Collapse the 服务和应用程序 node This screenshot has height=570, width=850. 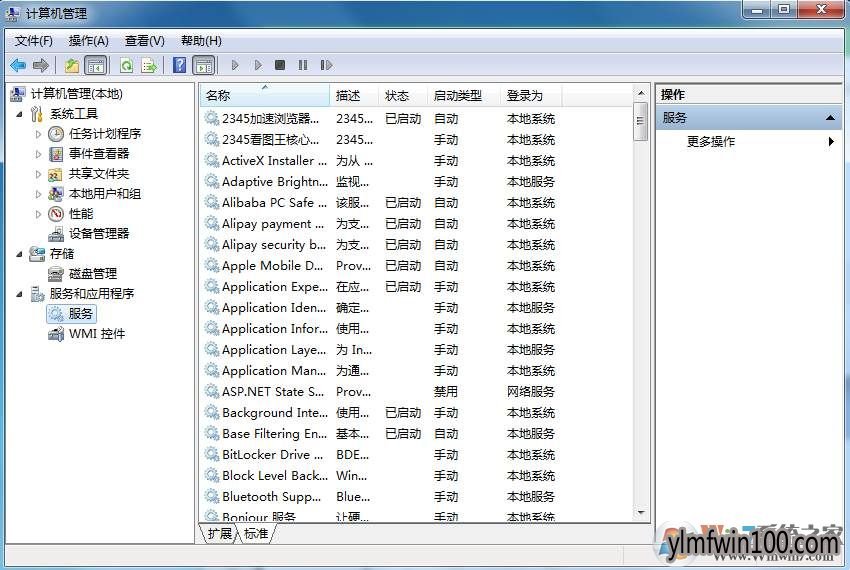click(x=20, y=294)
